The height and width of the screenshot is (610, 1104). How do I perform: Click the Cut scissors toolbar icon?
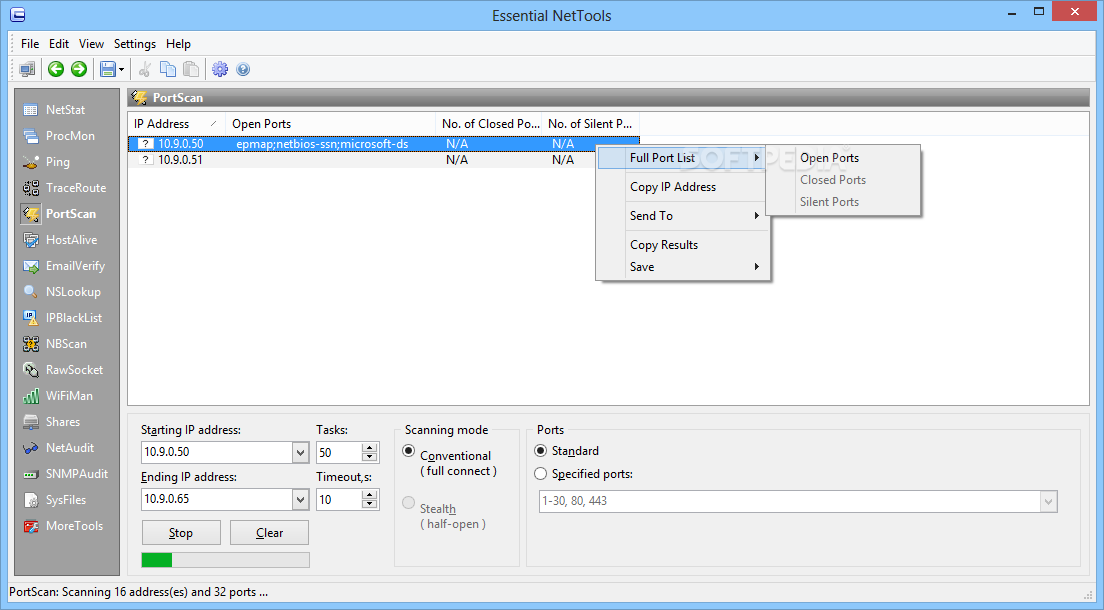tap(145, 69)
